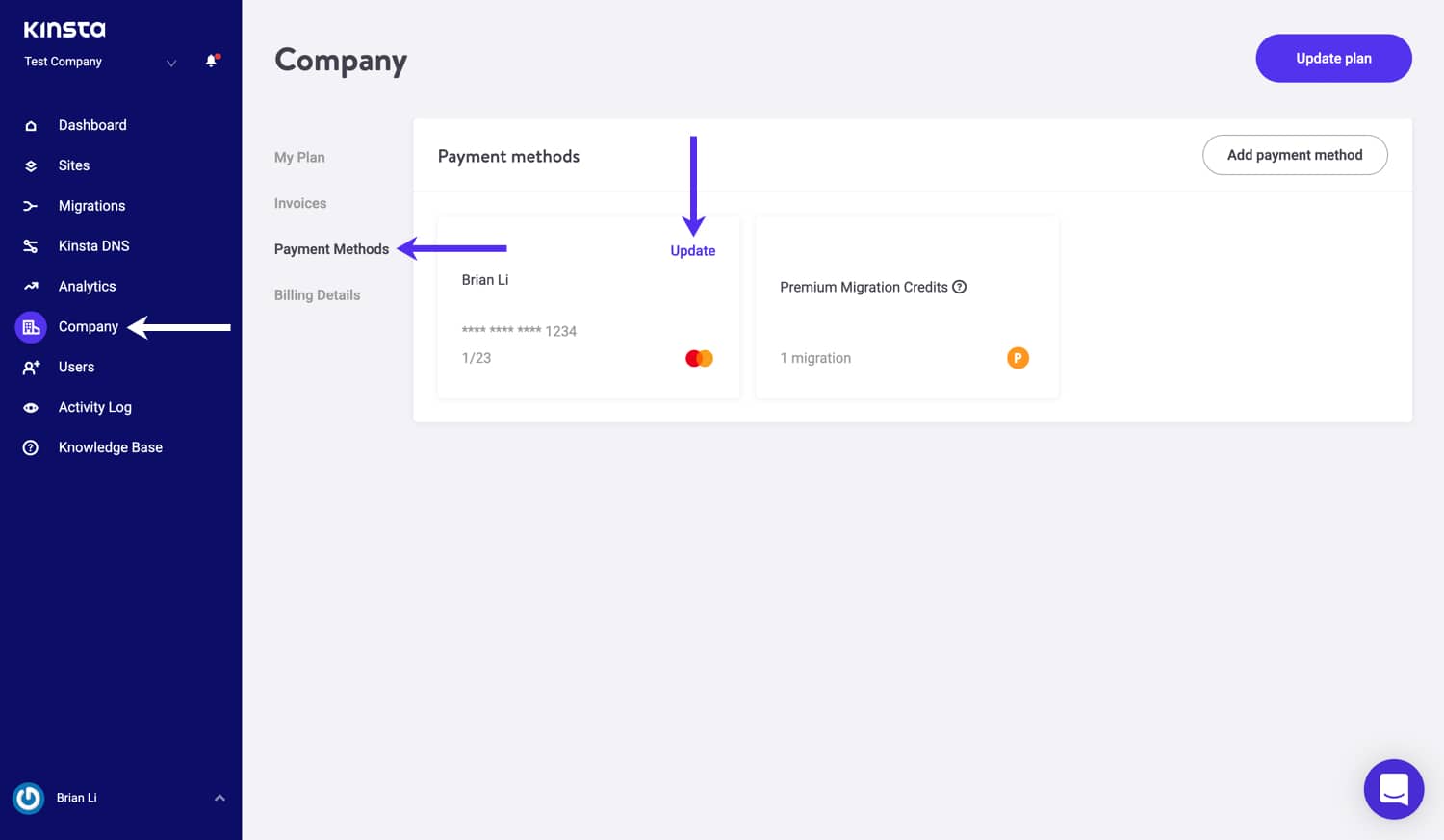The height and width of the screenshot is (840, 1444).
Task: Click the Kinsta logo
Action: pos(64,30)
